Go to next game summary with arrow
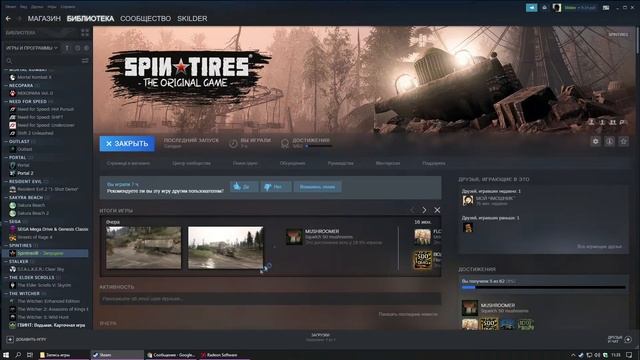This screenshot has width=640, height=360. [x=424, y=210]
